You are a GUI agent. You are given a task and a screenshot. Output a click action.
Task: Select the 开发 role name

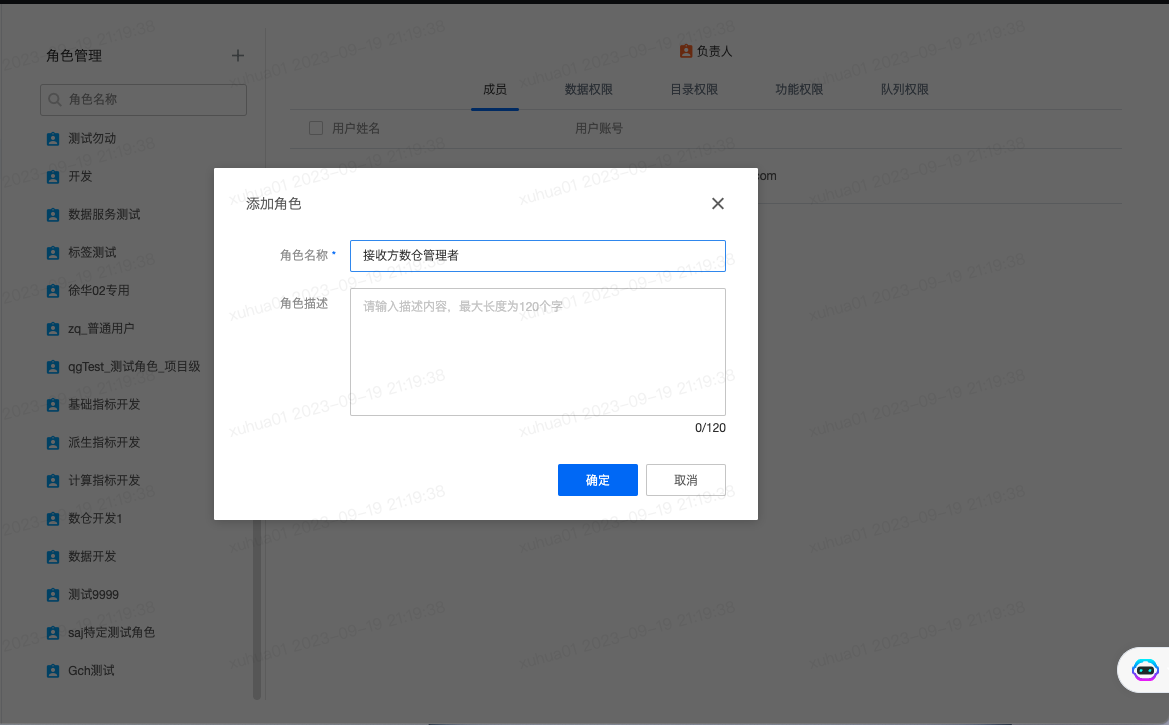click(x=81, y=177)
